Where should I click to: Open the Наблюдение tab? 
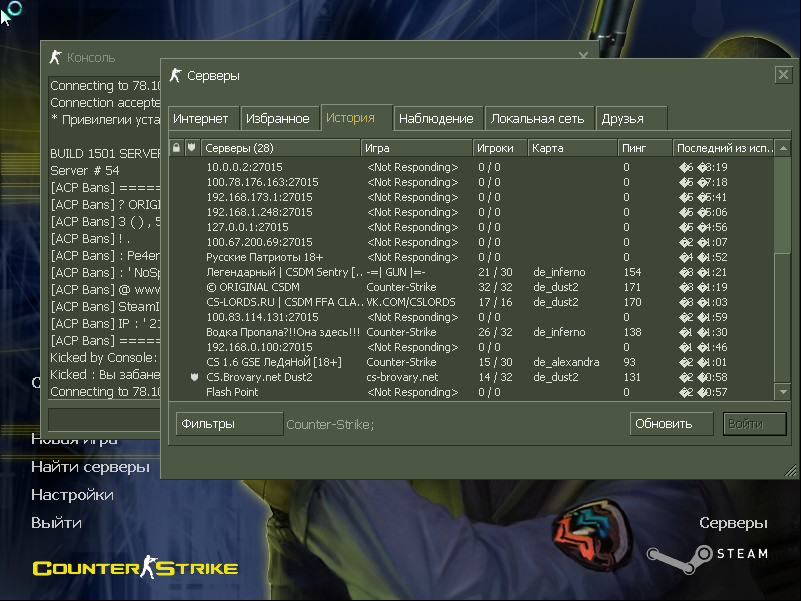[x=437, y=119]
